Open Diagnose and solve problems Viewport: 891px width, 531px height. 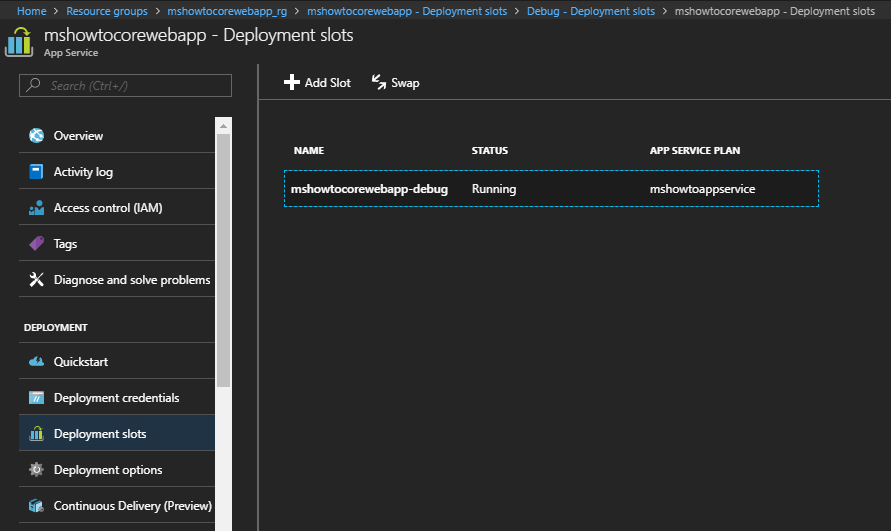pos(117,279)
